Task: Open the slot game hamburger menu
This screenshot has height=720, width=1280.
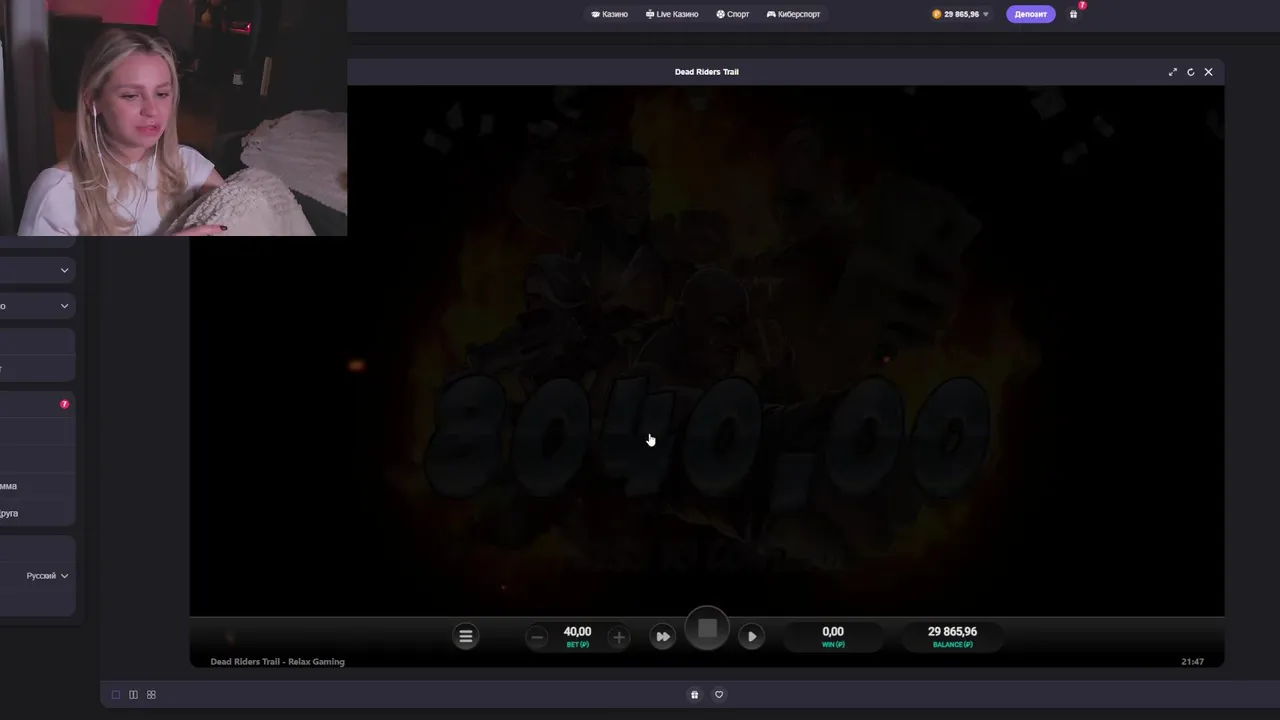Action: pyautogui.click(x=466, y=636)
